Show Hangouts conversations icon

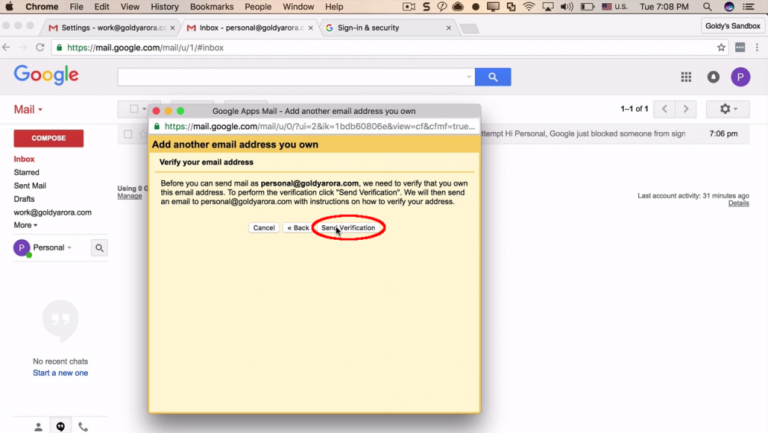point(60,427)
